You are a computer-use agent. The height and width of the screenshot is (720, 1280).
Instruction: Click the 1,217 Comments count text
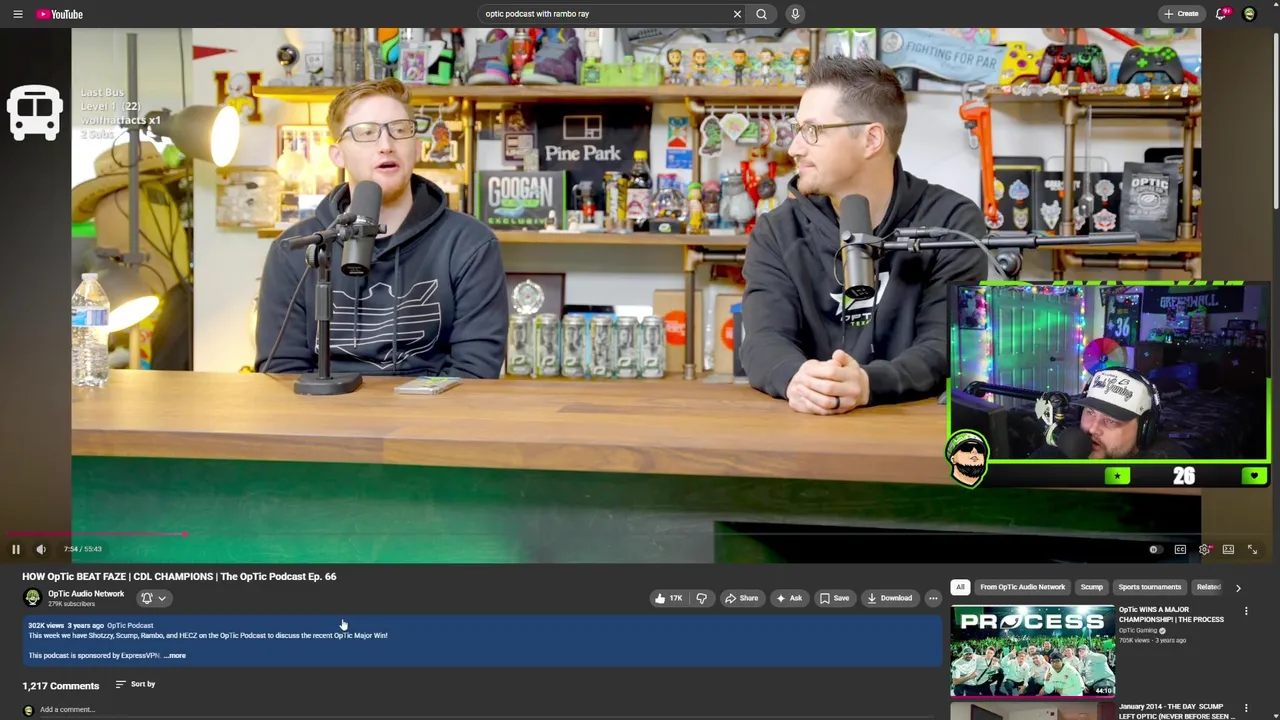click(61, 686)
